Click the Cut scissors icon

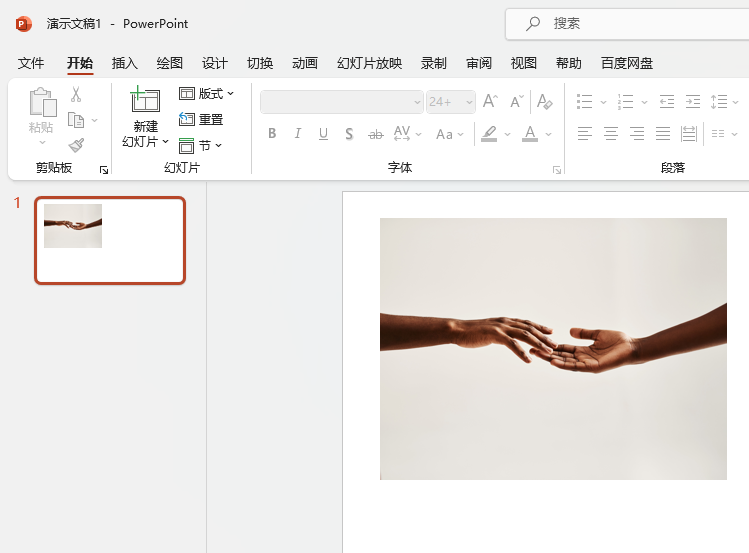click(x=76, y=94)
